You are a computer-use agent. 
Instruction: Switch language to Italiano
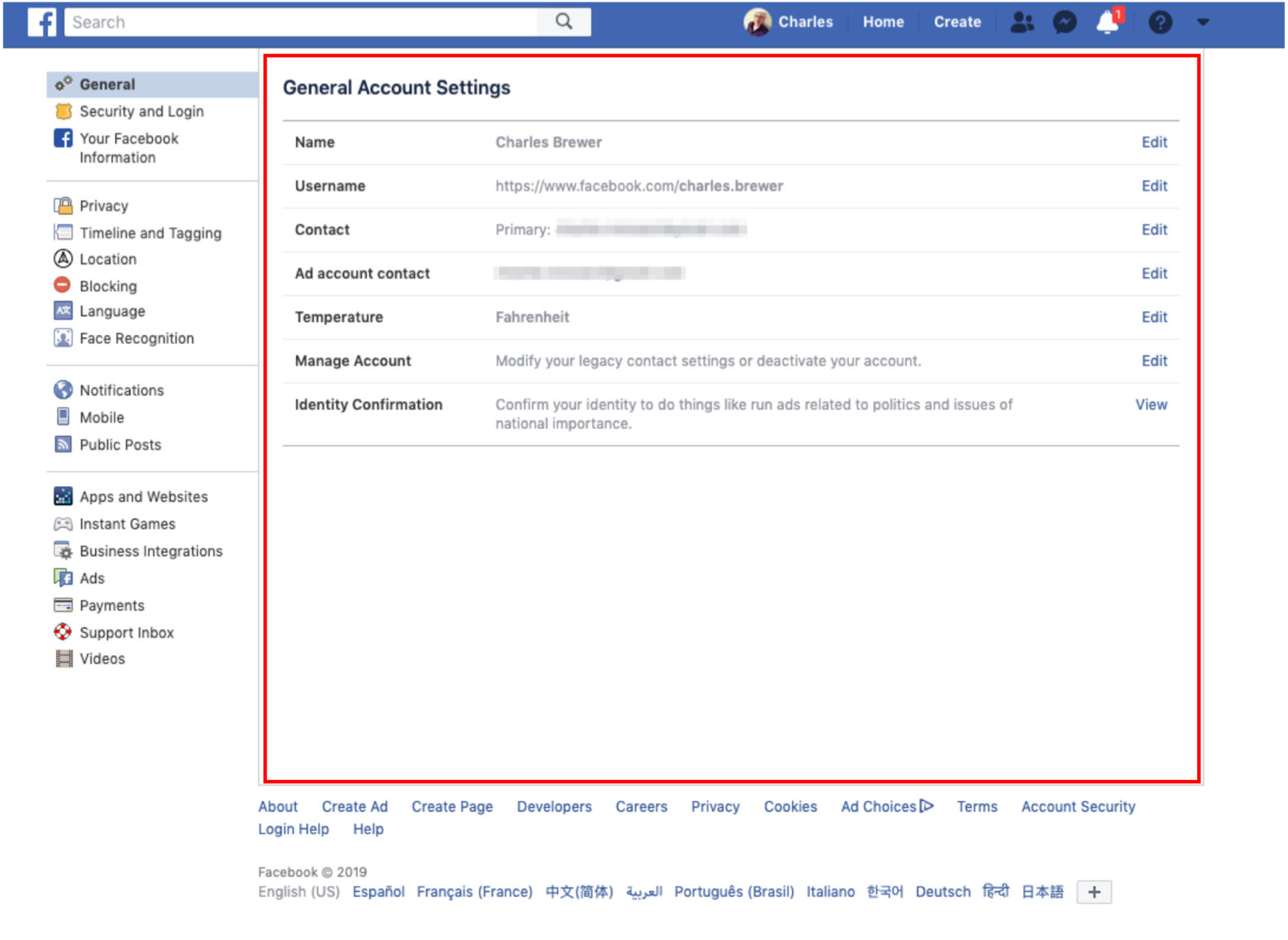(830, 892)
